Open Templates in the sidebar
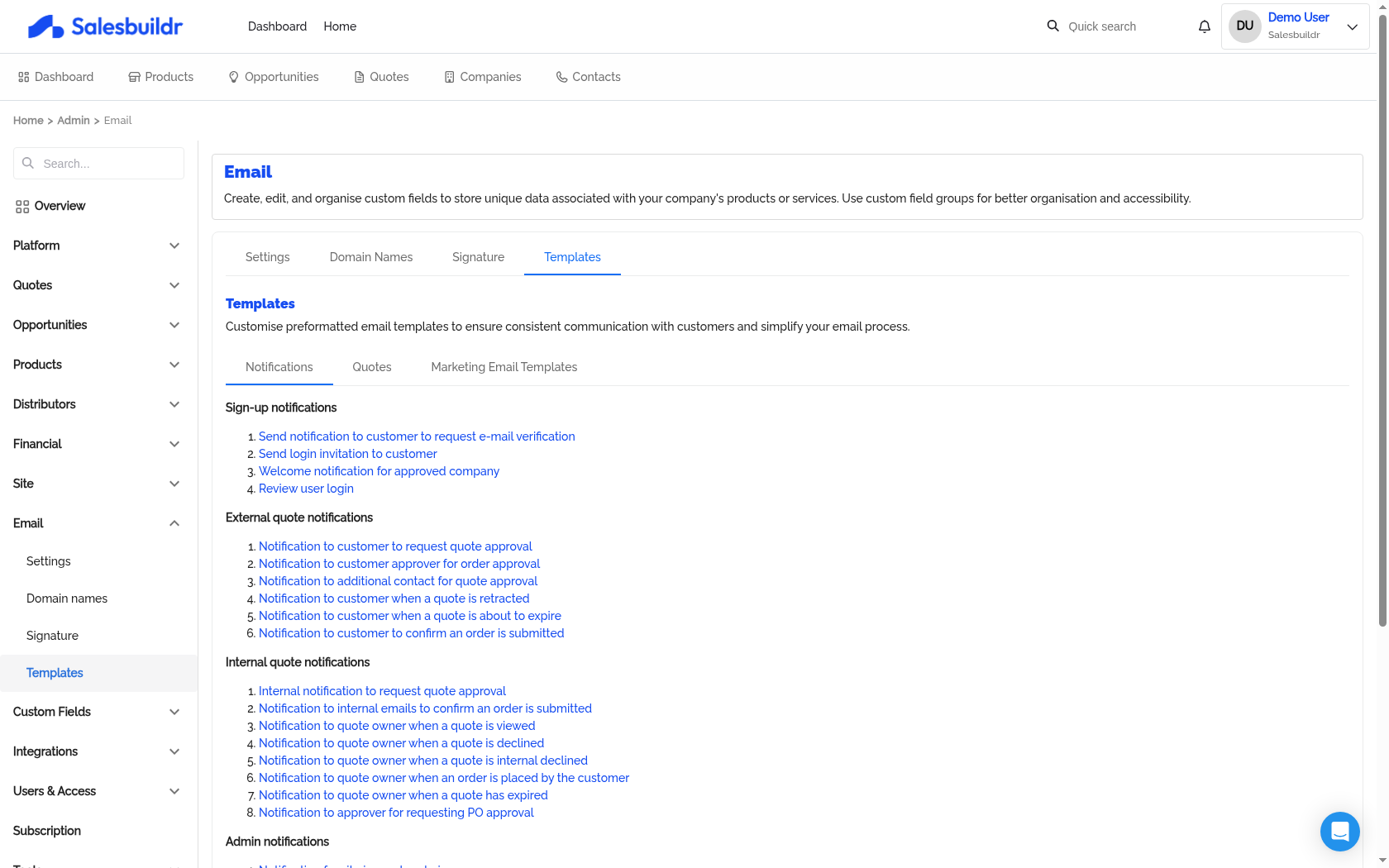Screen dimensions: 1389x868 98,673
